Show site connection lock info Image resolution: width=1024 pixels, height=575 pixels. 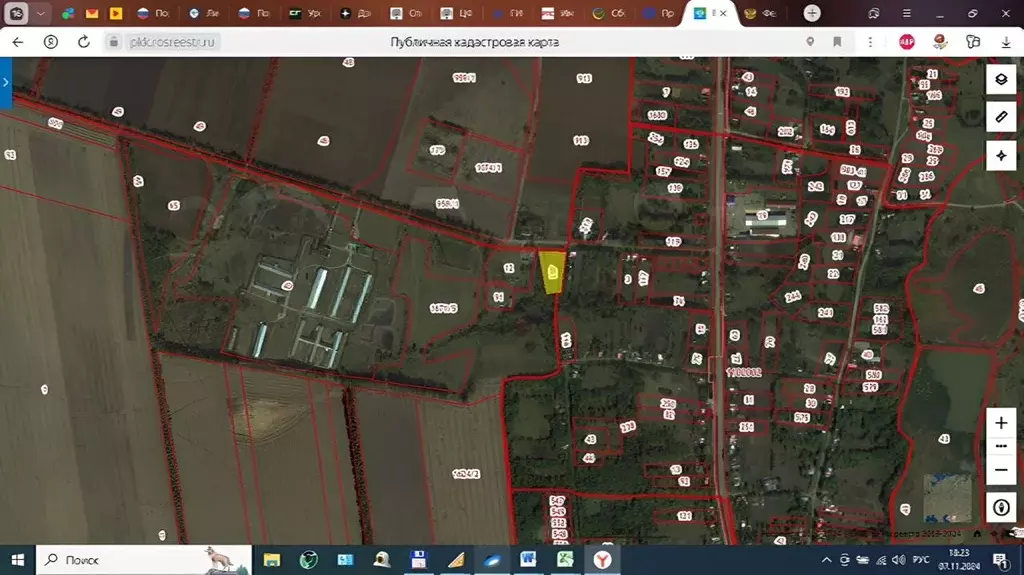click(114, 42)
